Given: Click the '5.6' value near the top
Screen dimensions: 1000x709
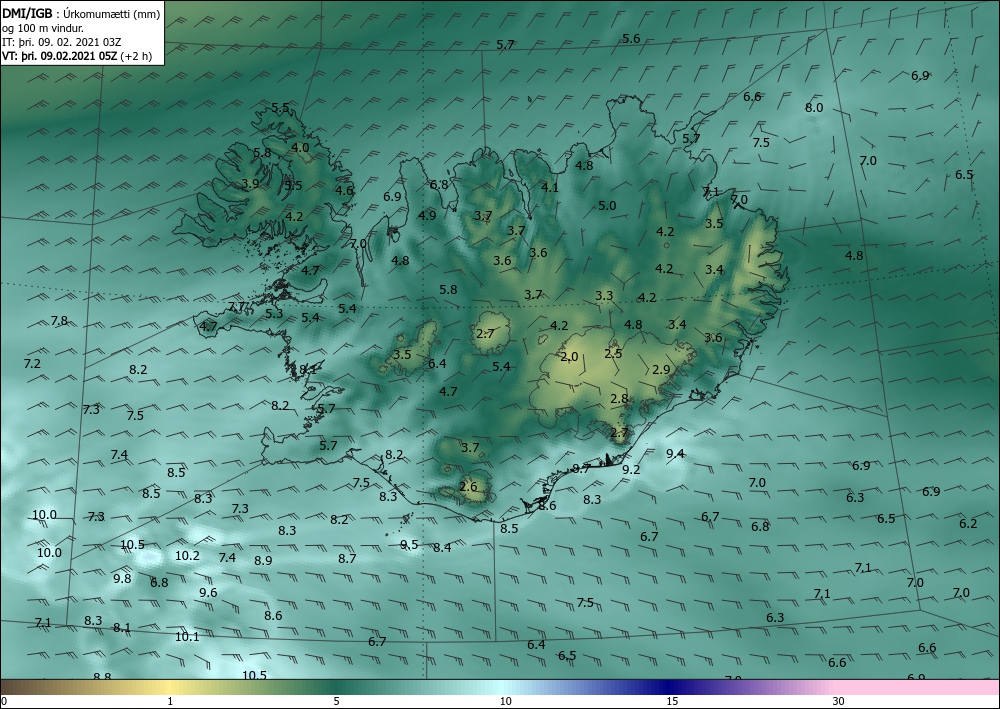Looking at the screenshot, I should click(x=631, y=38).
